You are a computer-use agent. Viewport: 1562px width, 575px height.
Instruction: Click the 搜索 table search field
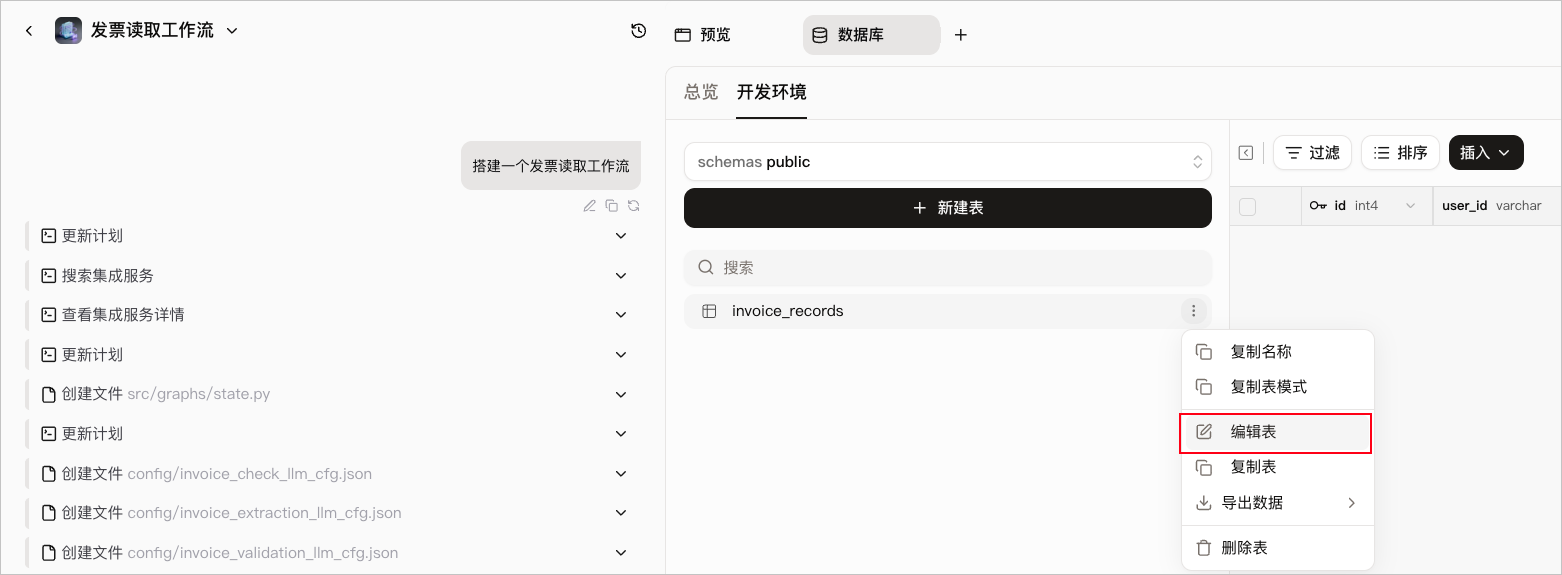coord(948,268)
